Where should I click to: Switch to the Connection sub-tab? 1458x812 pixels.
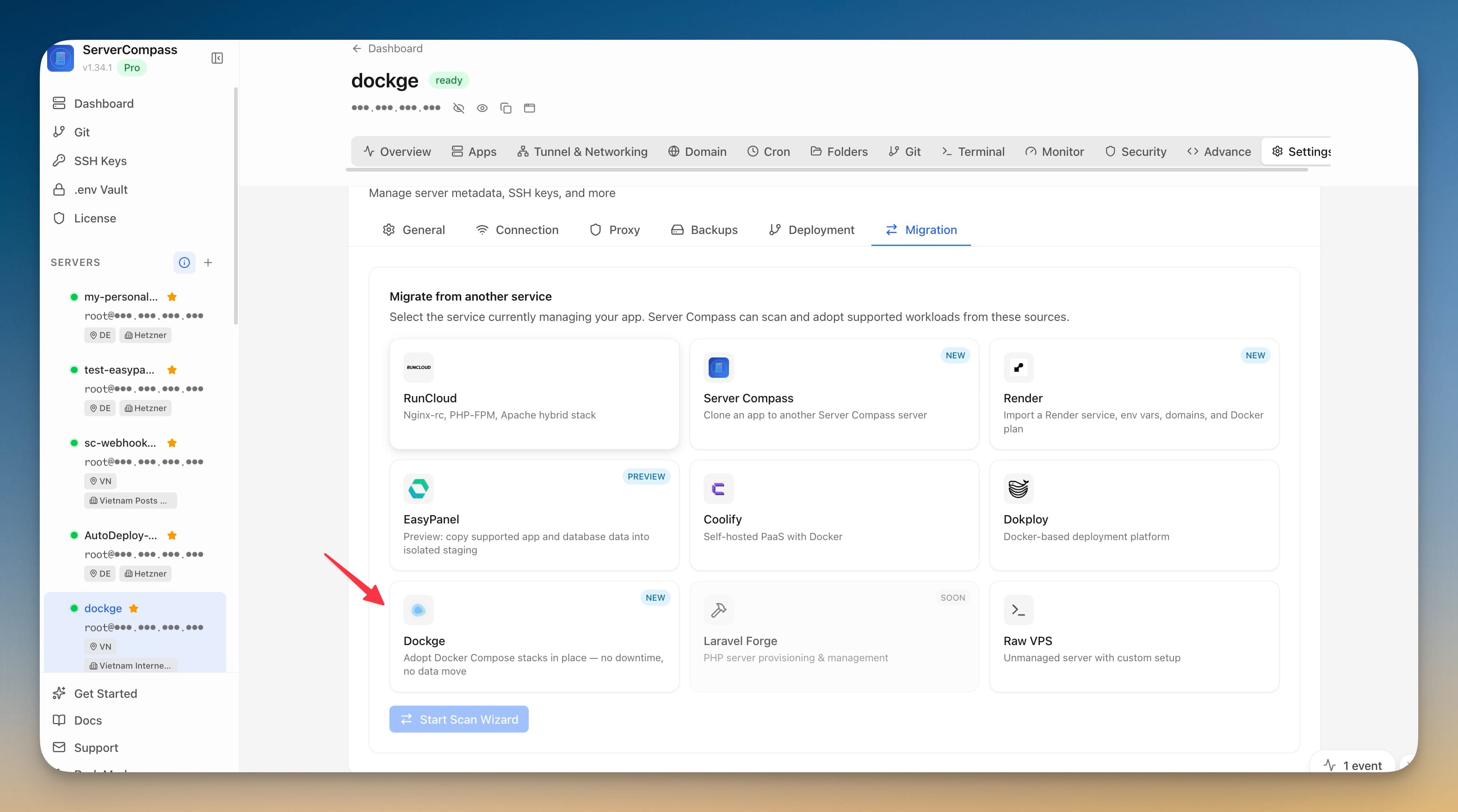point(517,230)
